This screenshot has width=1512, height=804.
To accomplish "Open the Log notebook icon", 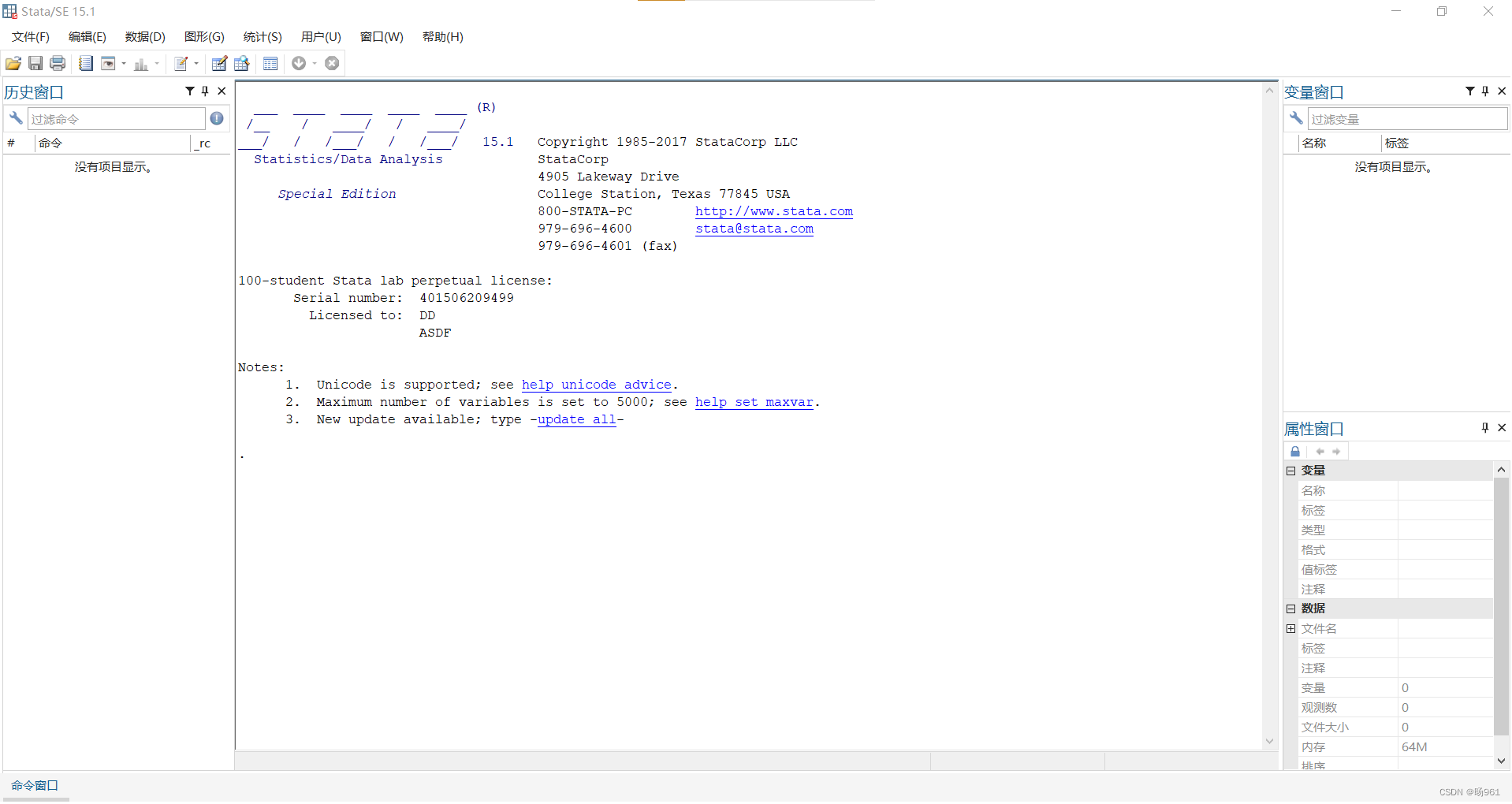I will pyautogui.click(x=86, y=64).
